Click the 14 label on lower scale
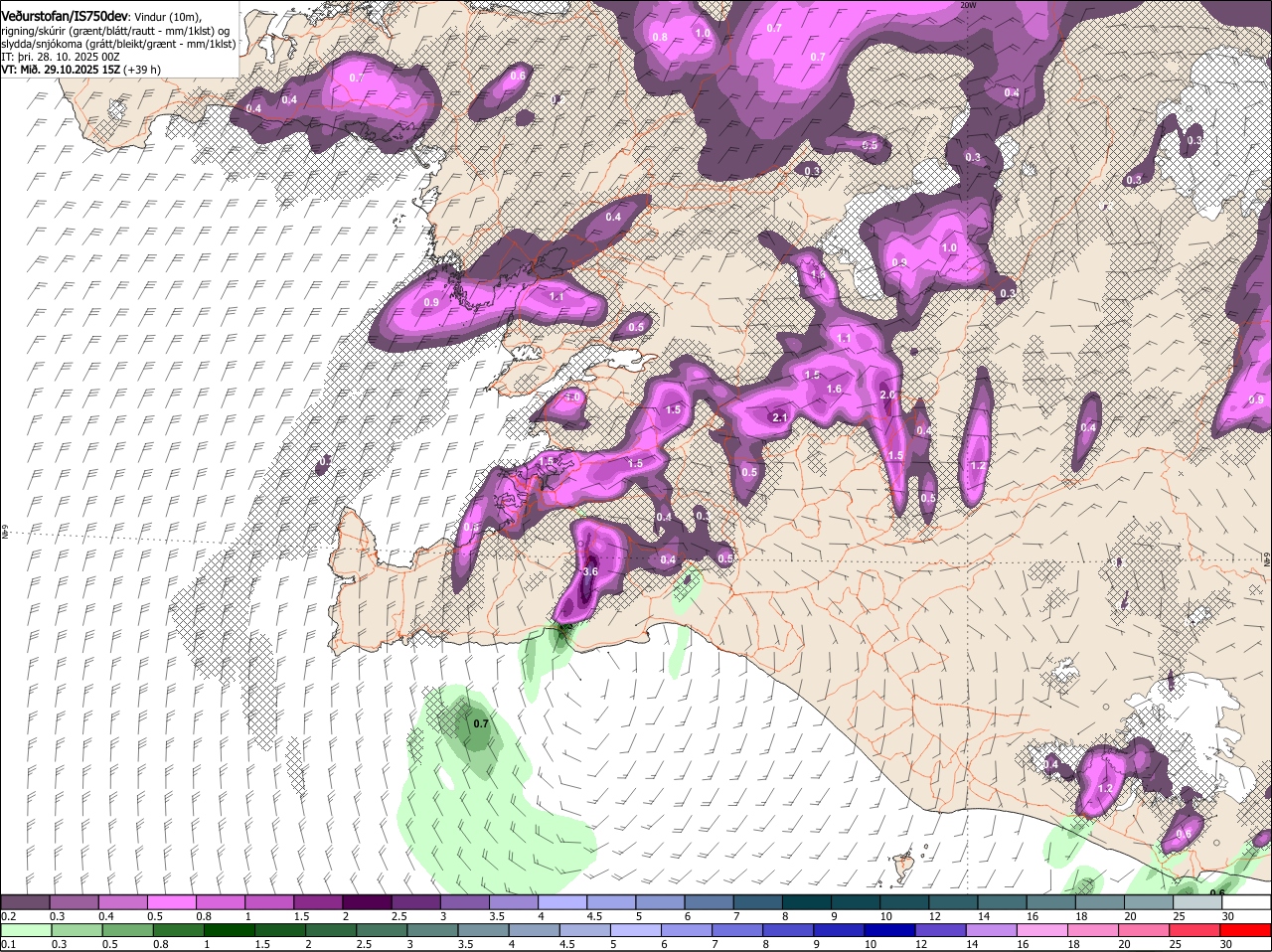Image resolution: width=1272 pixels, height=952 pixels. (974, 943)
